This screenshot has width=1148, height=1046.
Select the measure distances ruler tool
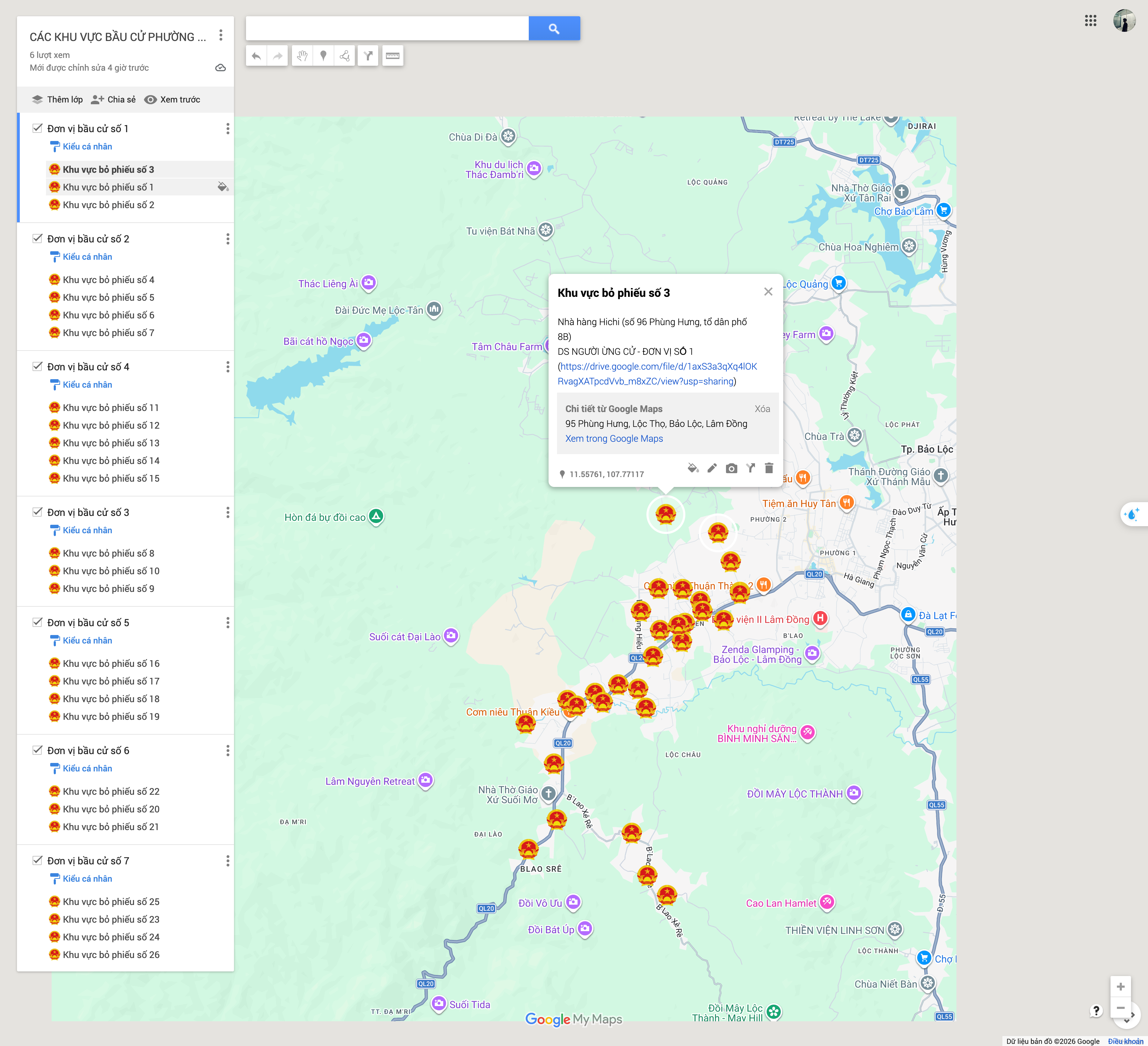(392, 56)
